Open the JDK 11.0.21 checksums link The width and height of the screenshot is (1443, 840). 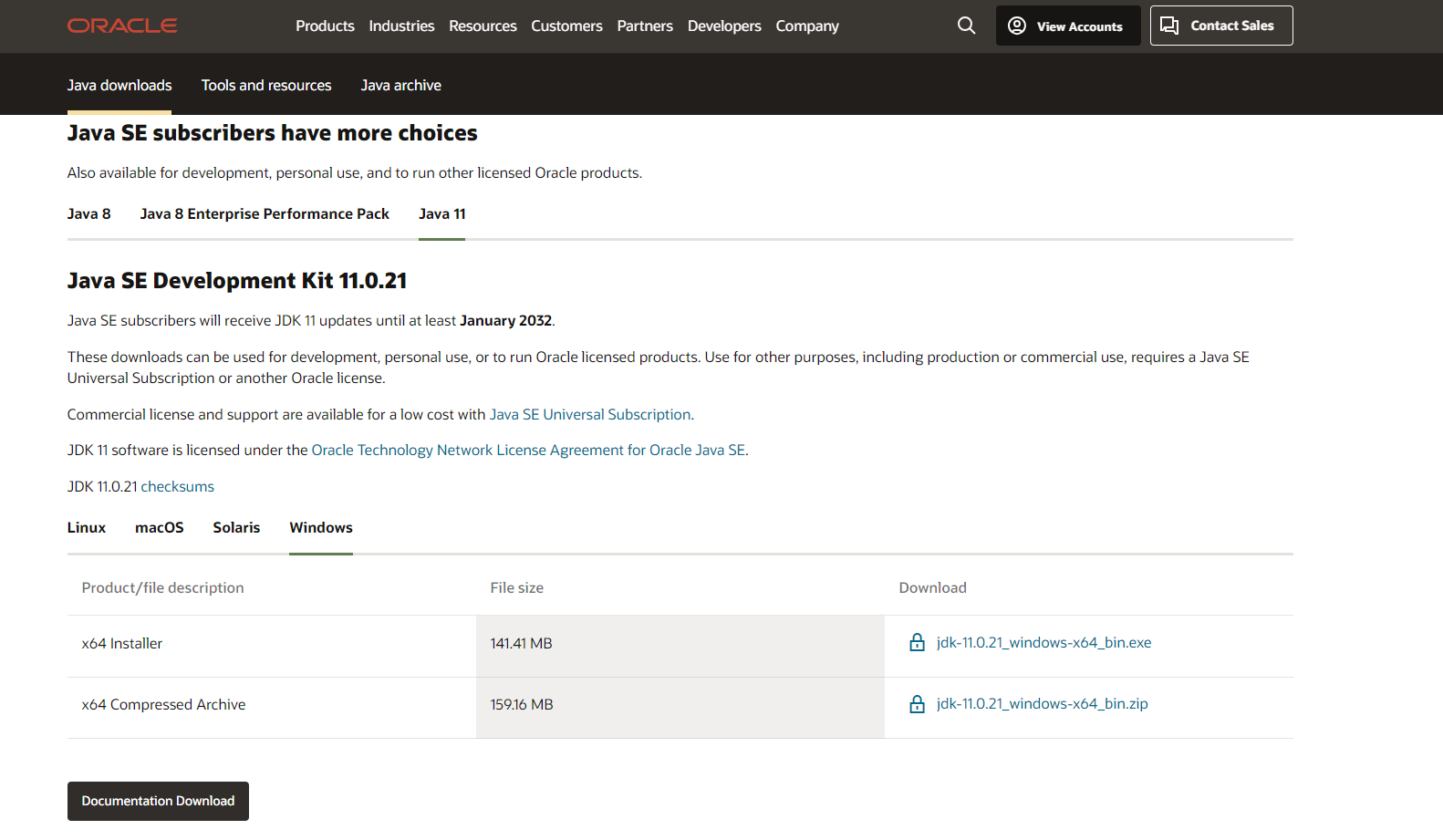(178, 486)
